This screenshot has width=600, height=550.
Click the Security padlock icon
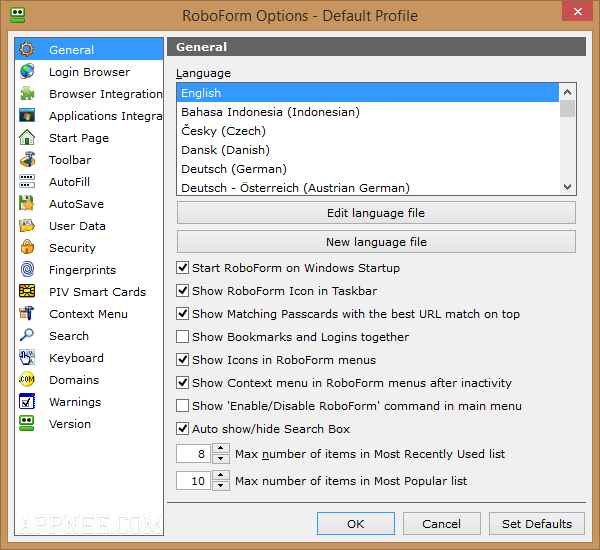tap(27, 248)
